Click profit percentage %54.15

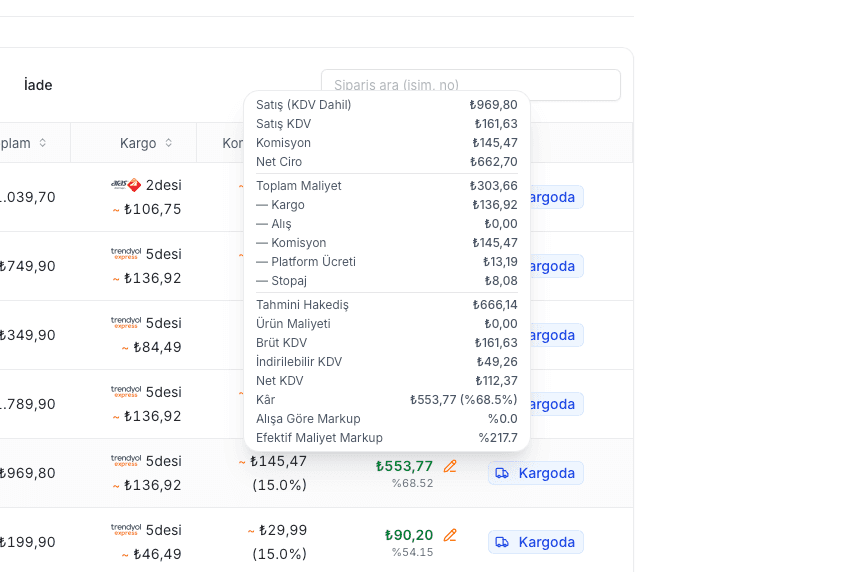(412, 552)
